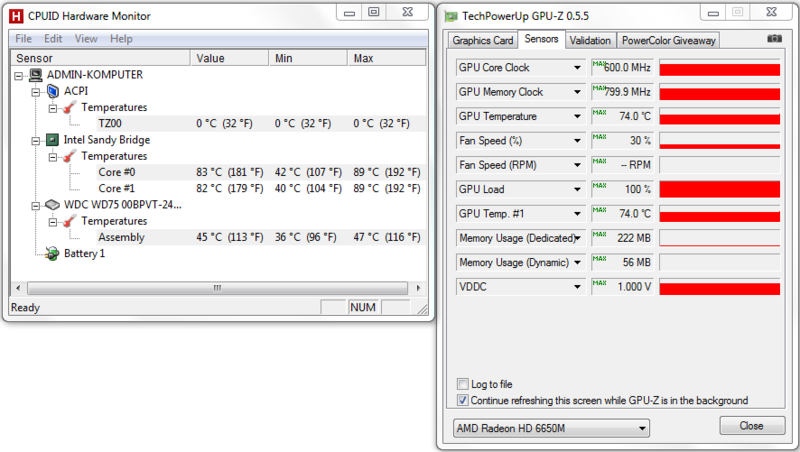Click thermometer icon under Intel Sandy Bridge

click(x=70, y=156)
